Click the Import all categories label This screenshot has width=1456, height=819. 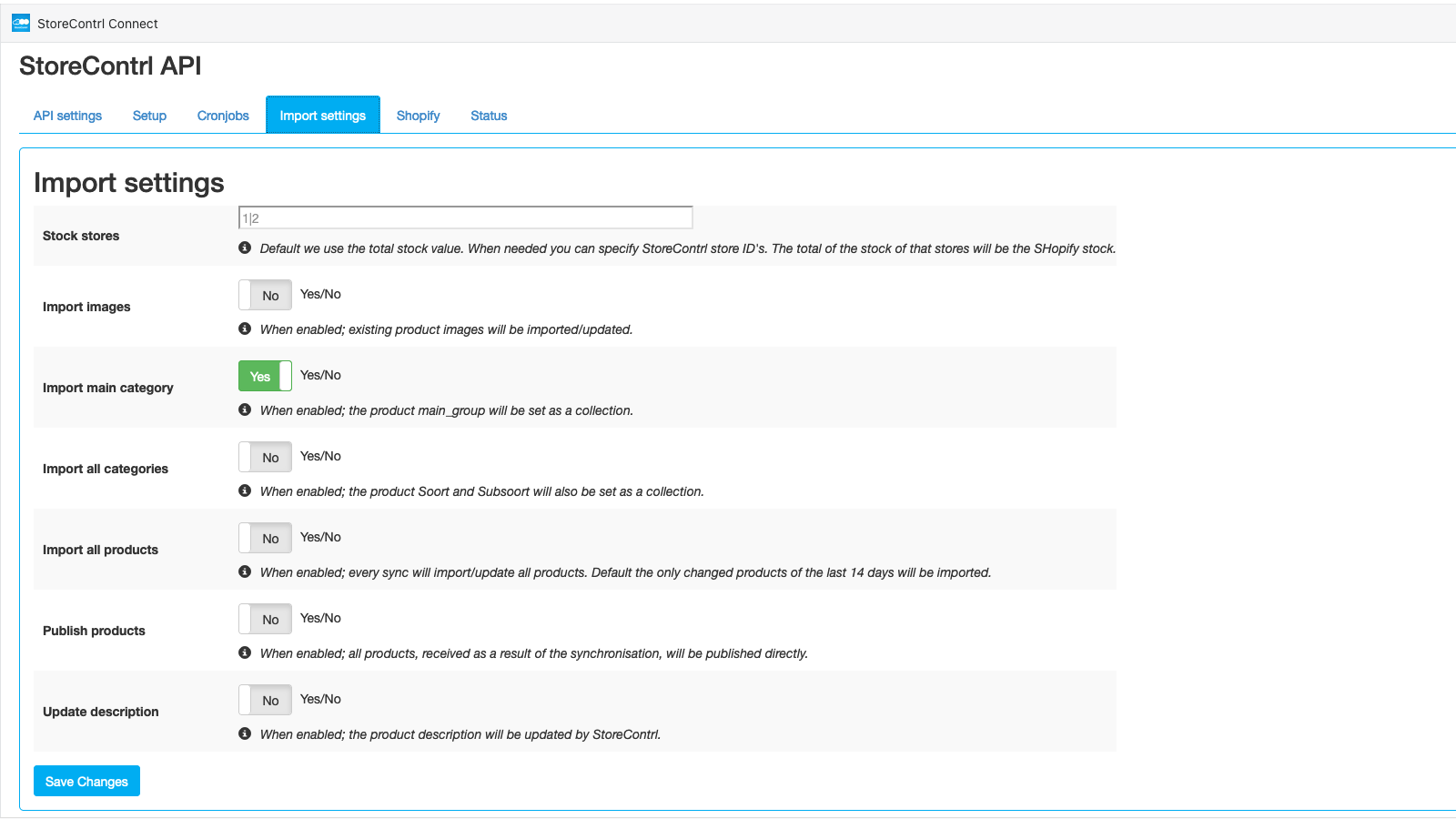coord(106,469)
